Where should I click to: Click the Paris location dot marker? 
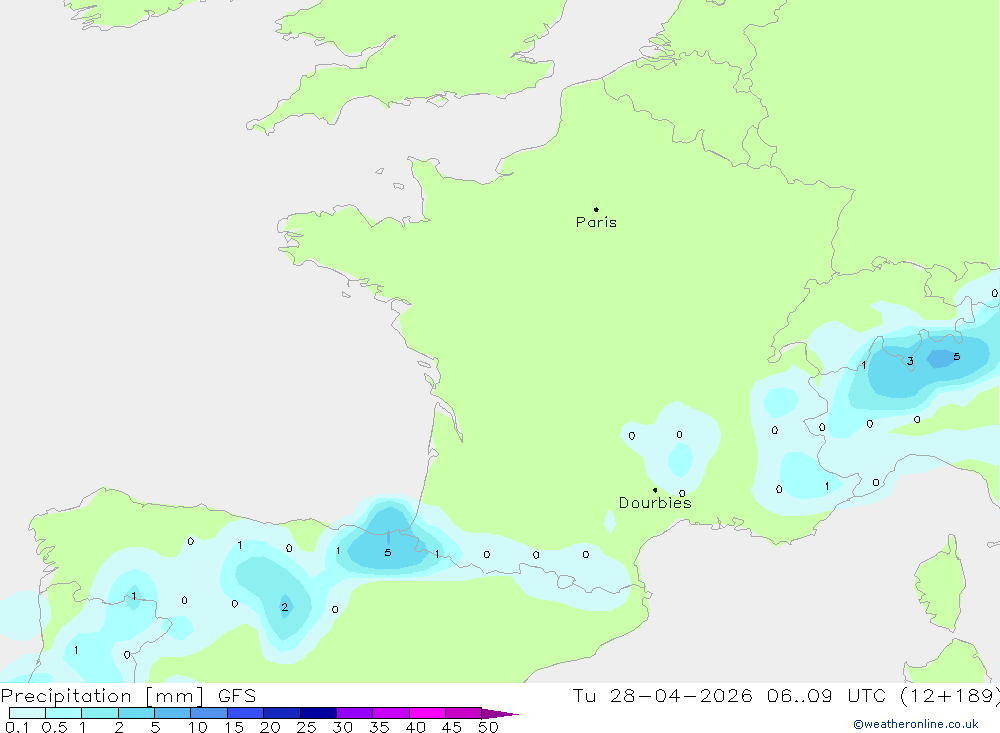click(596, 209)
